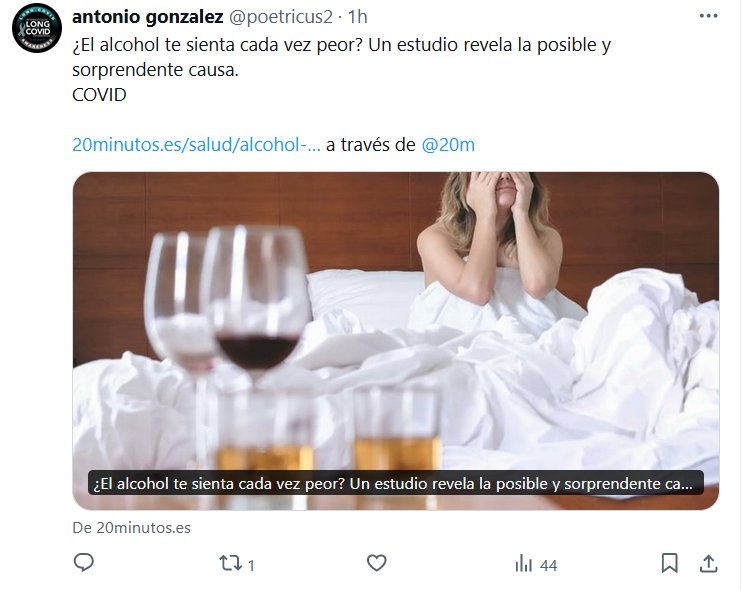Open the 1h timestamp permalink
This screenshot has height=590, width=742.
coord(358,17)
